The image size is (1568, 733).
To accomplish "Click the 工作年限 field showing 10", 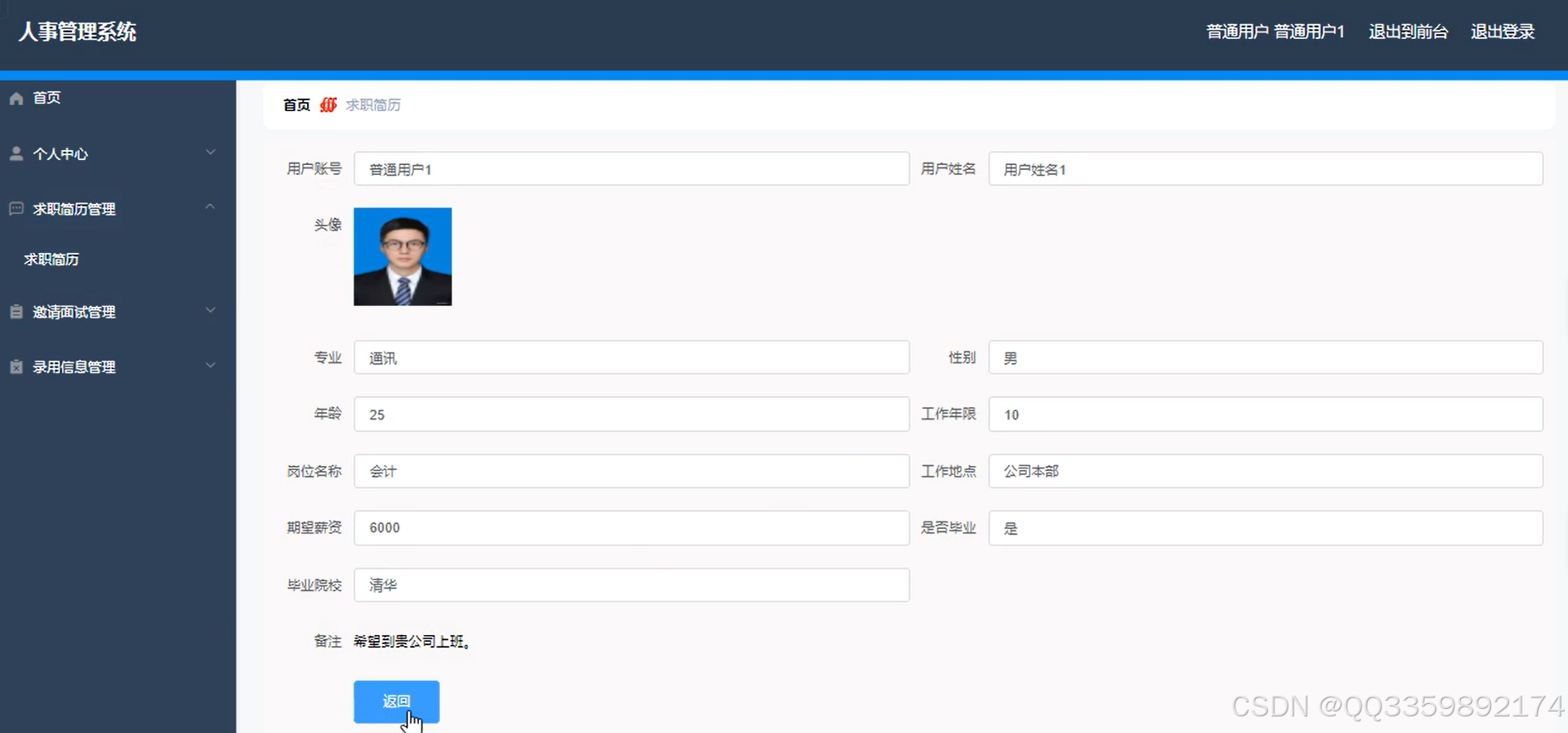I will click(x=1266, y=414).
